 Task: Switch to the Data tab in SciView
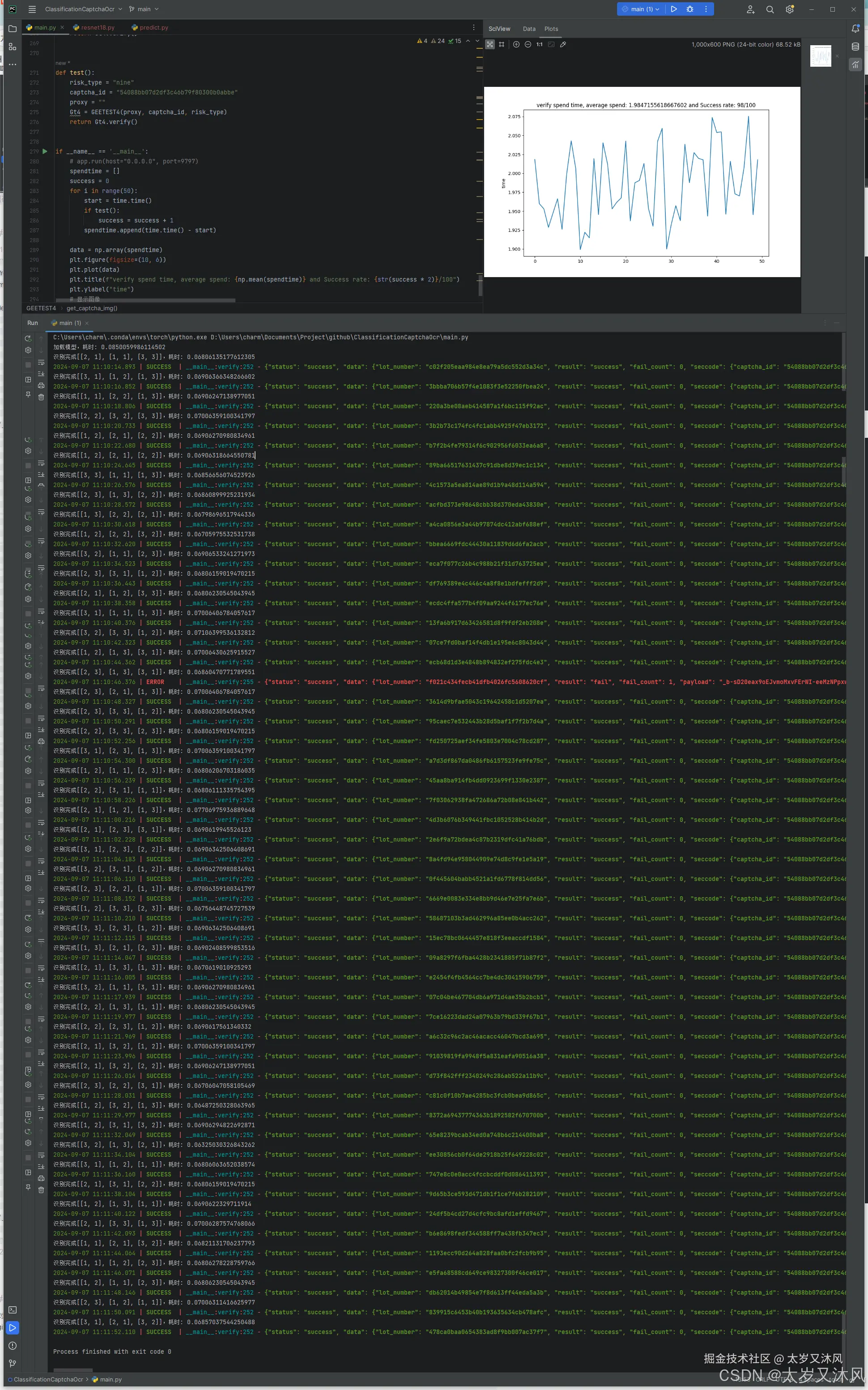point(529,29)
